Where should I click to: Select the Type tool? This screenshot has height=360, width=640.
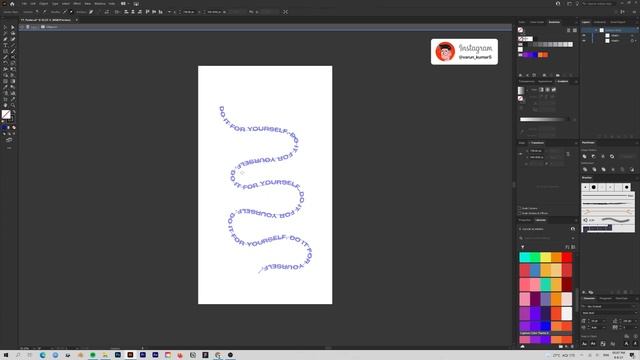5,45
